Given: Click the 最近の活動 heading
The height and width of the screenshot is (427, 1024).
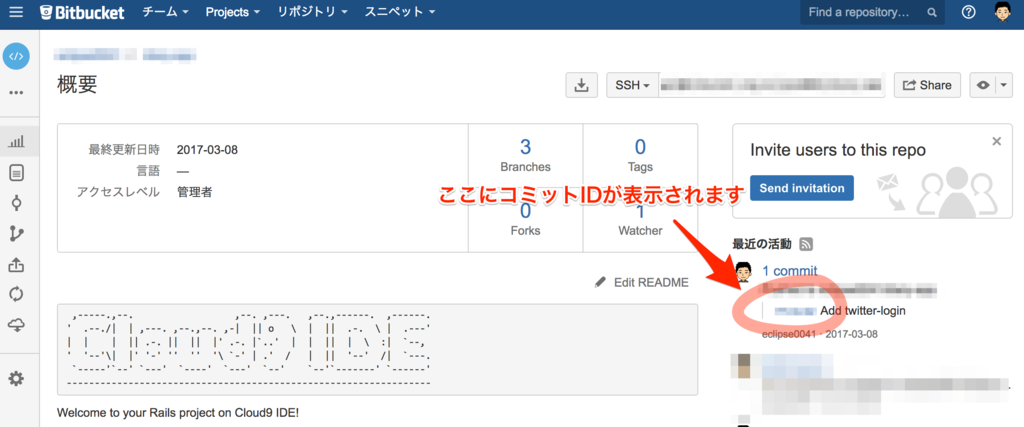Looking at the screenshot, I should [x=762, y=244].
